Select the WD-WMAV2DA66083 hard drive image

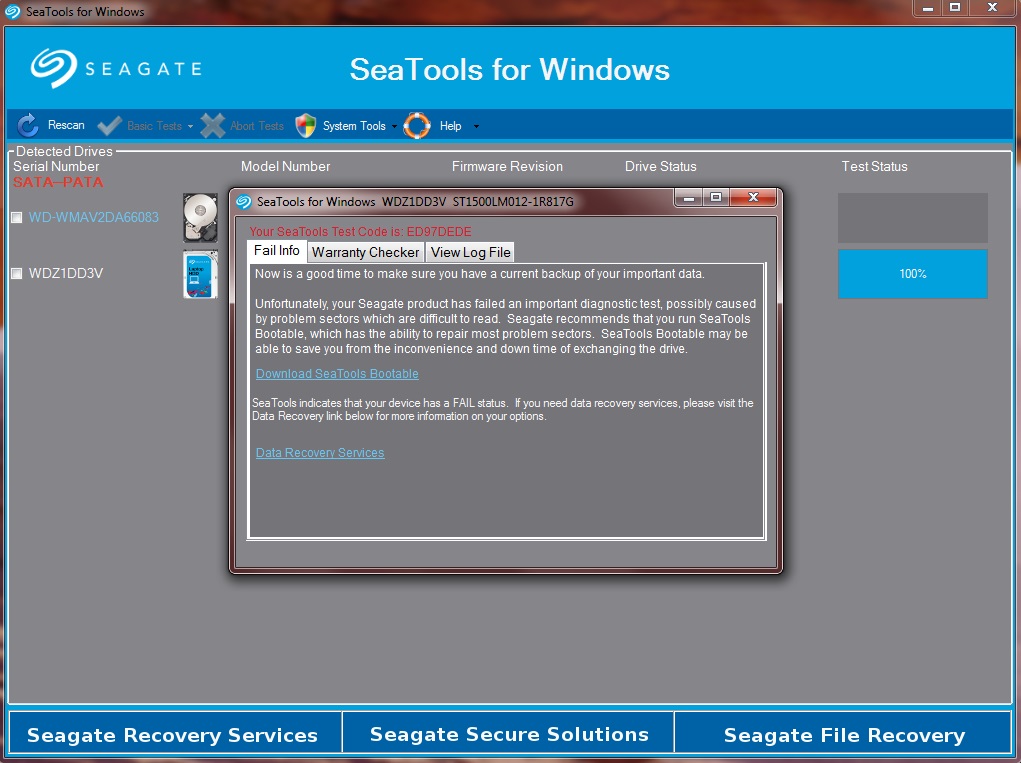200,217
